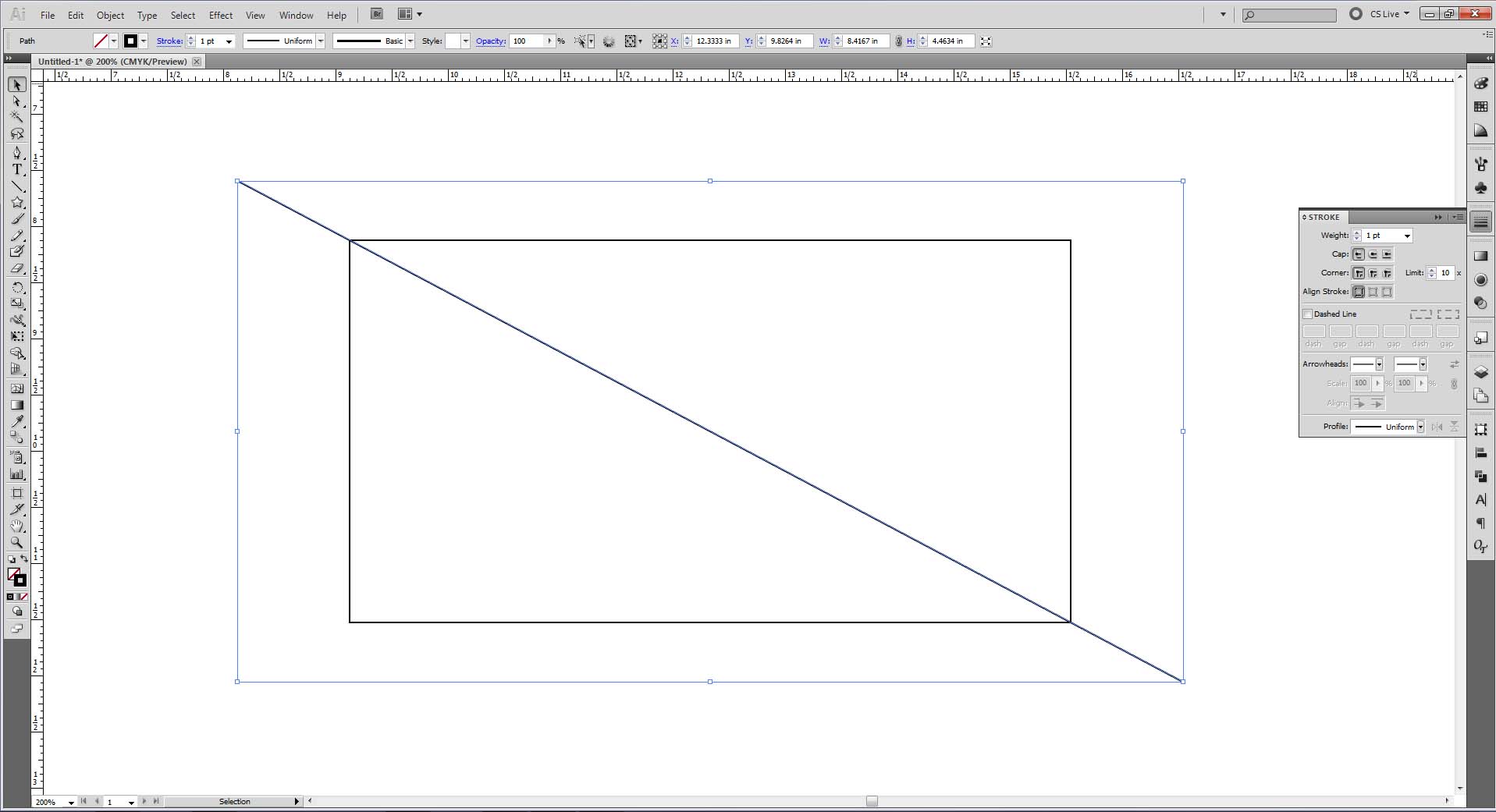
Task: Enable the Dashed Line option
Action: click(1309, 314)
